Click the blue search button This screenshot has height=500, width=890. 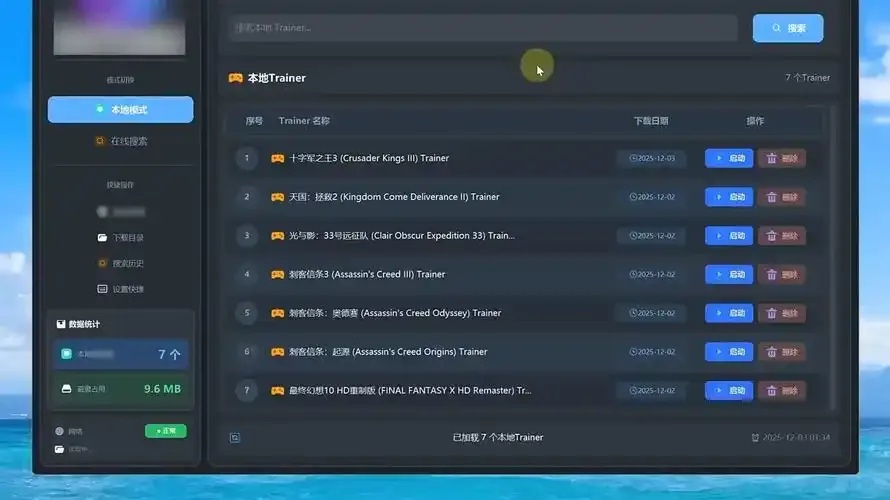click(x=788, y=28)
